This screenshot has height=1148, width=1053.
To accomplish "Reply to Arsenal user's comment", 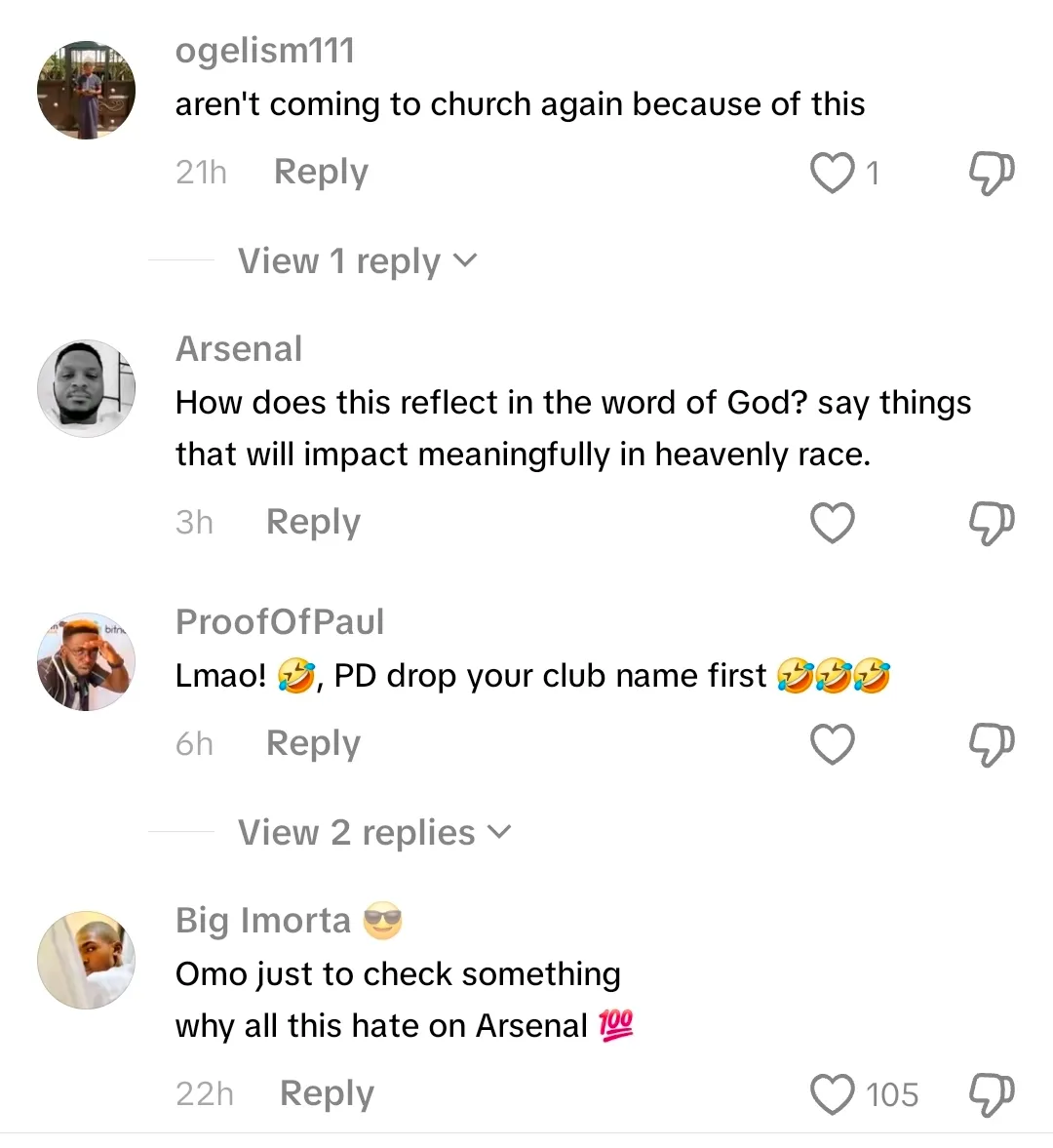I will [x=313, y=522].
